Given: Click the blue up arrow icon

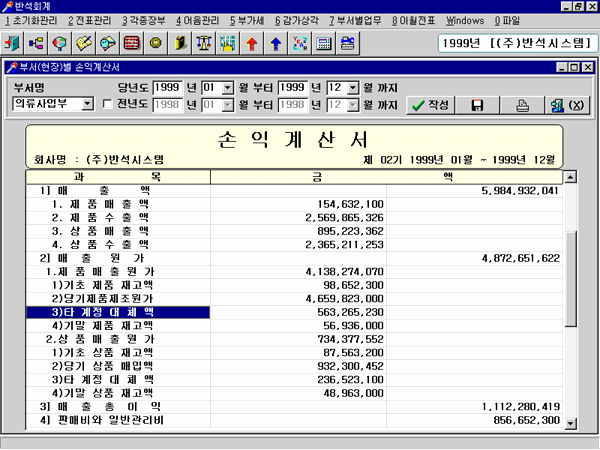Looking at the screenshot, I should pyautogui.click(x=276, y=43).
